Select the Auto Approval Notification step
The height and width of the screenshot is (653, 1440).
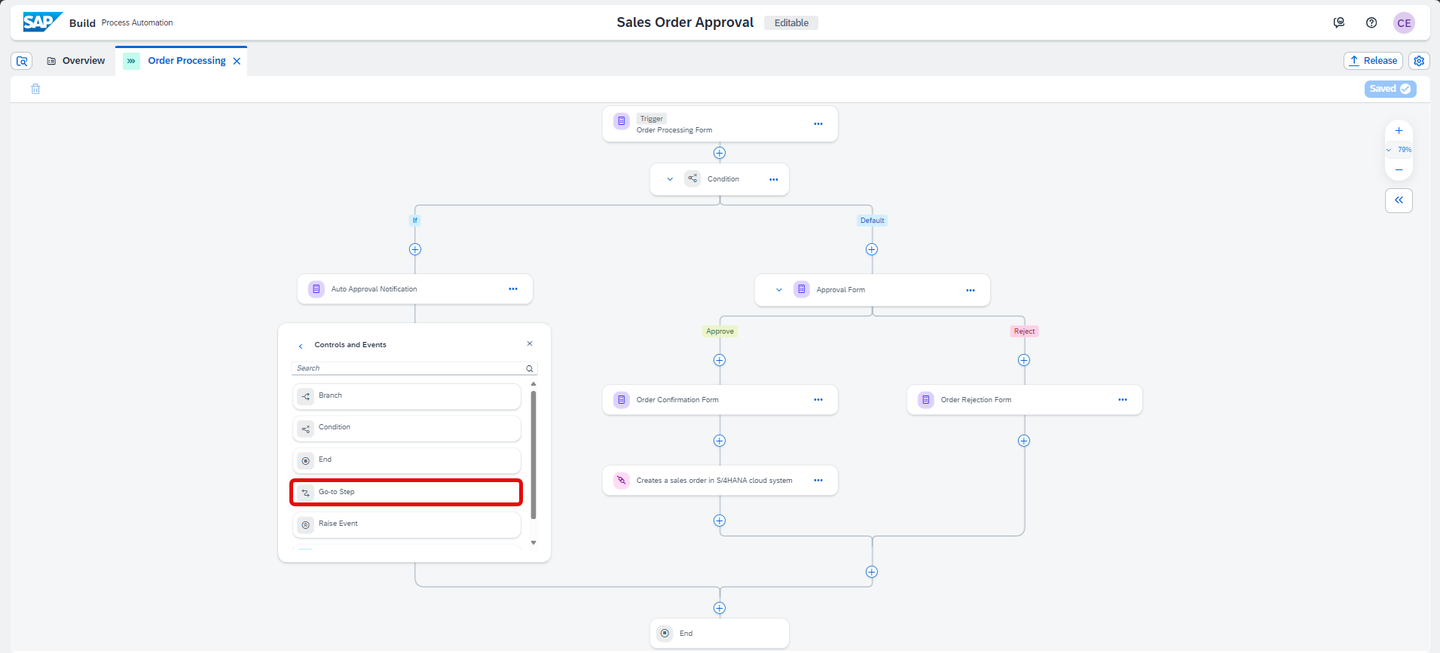[x=415, y=289]
